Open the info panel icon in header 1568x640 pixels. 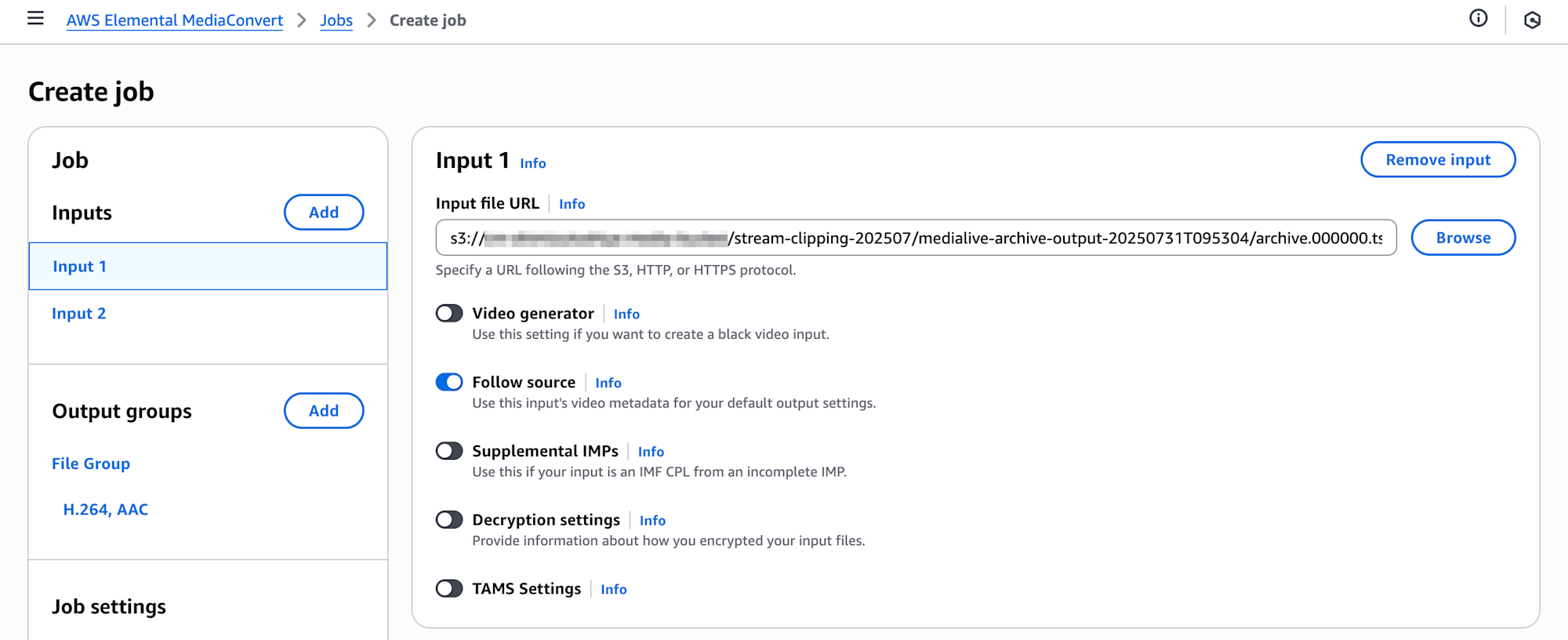(1479, 19)
